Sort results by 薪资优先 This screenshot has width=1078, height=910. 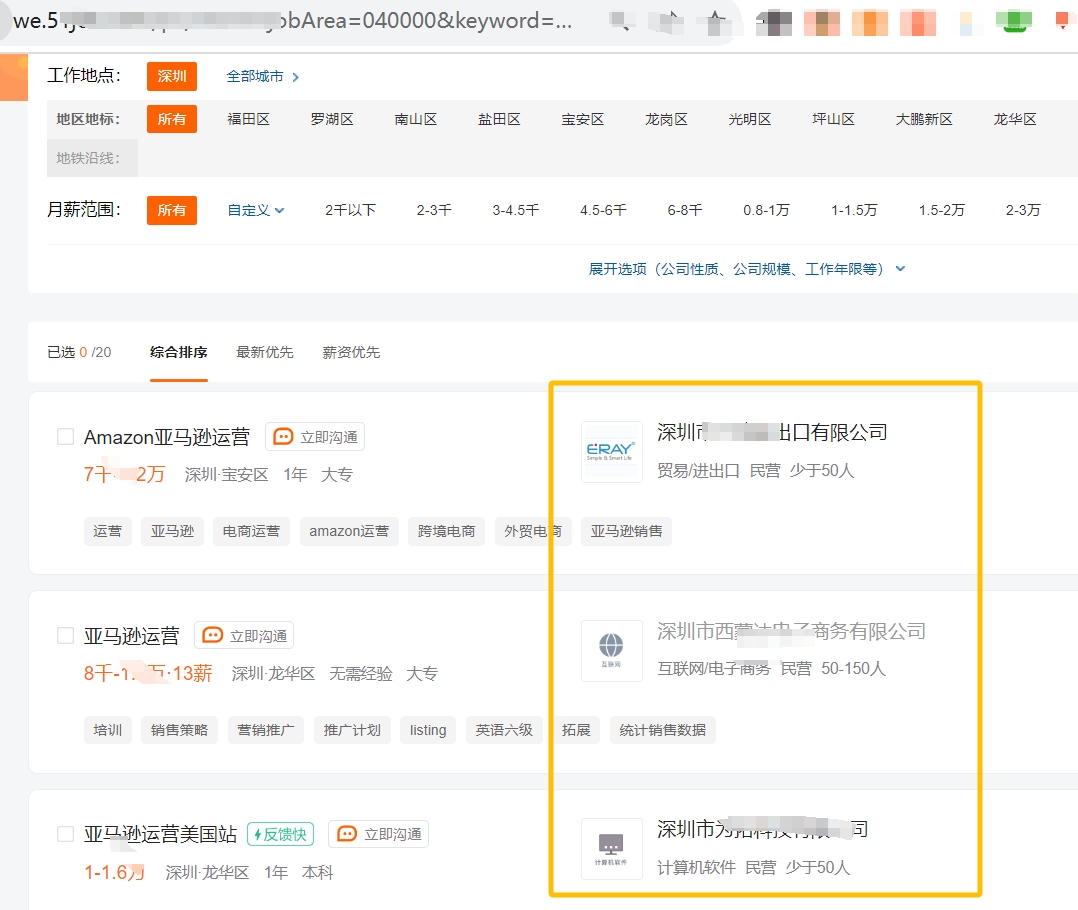351,352
